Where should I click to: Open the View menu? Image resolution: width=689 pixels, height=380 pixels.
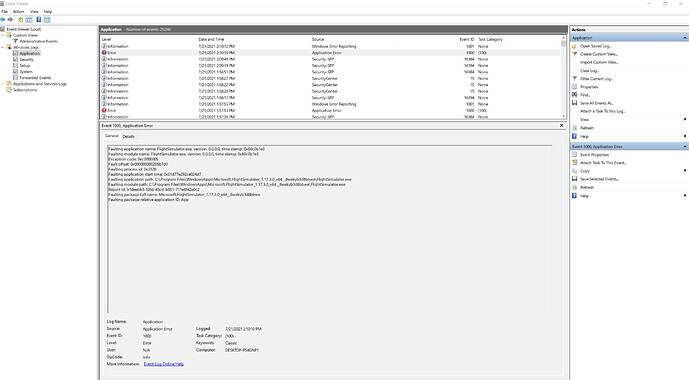[x=34, y=11]
